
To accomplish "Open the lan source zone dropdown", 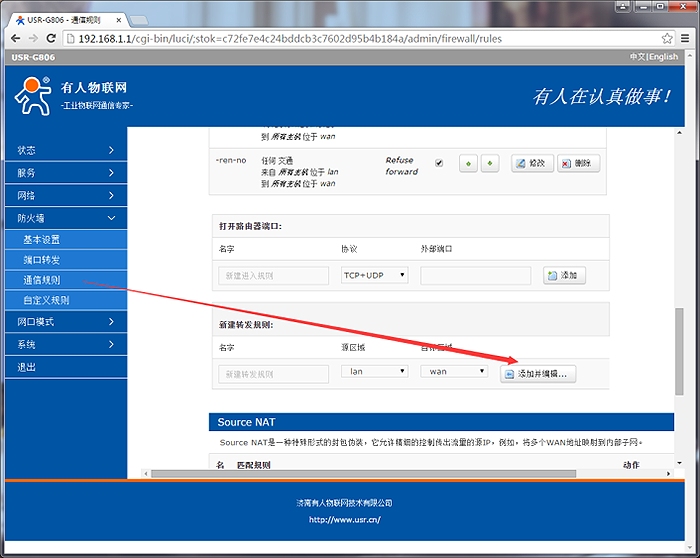I will point(374,371).
